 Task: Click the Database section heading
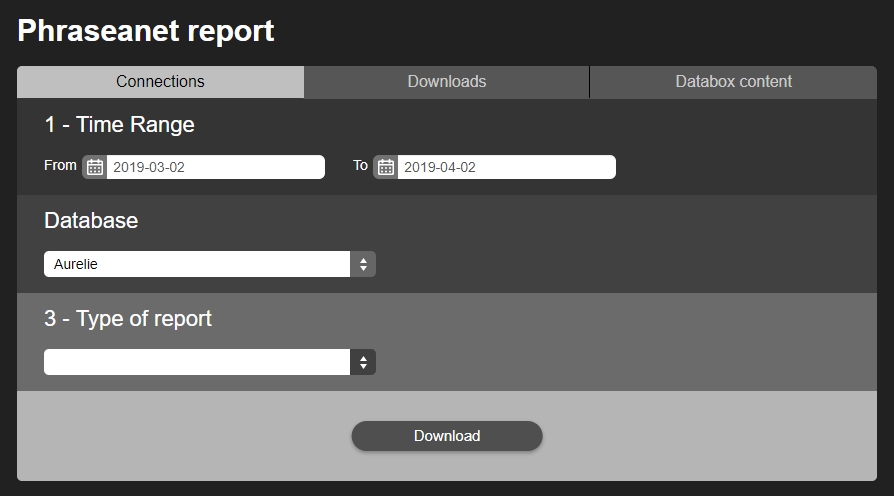coord(91,221)
